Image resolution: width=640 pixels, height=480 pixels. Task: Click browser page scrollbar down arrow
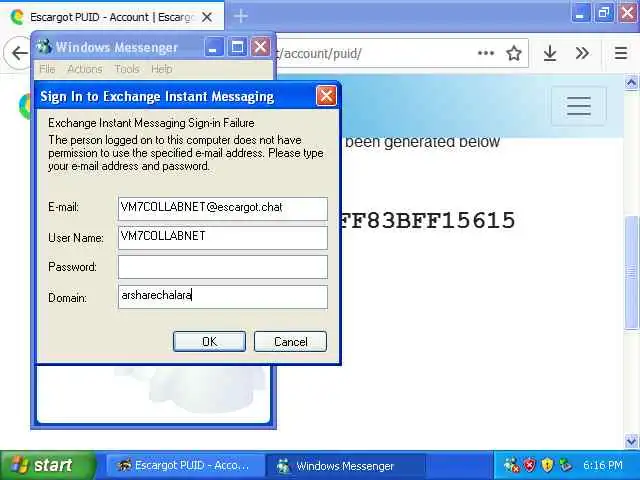pos(631,441)
